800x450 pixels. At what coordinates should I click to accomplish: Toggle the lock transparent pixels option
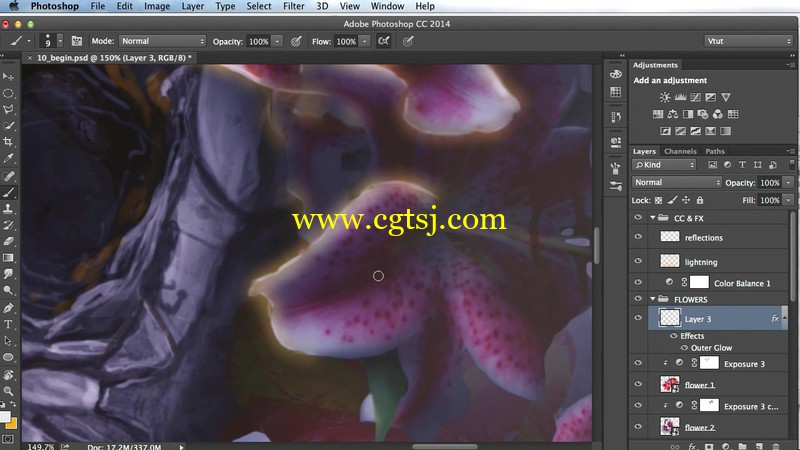coord(659,201)
